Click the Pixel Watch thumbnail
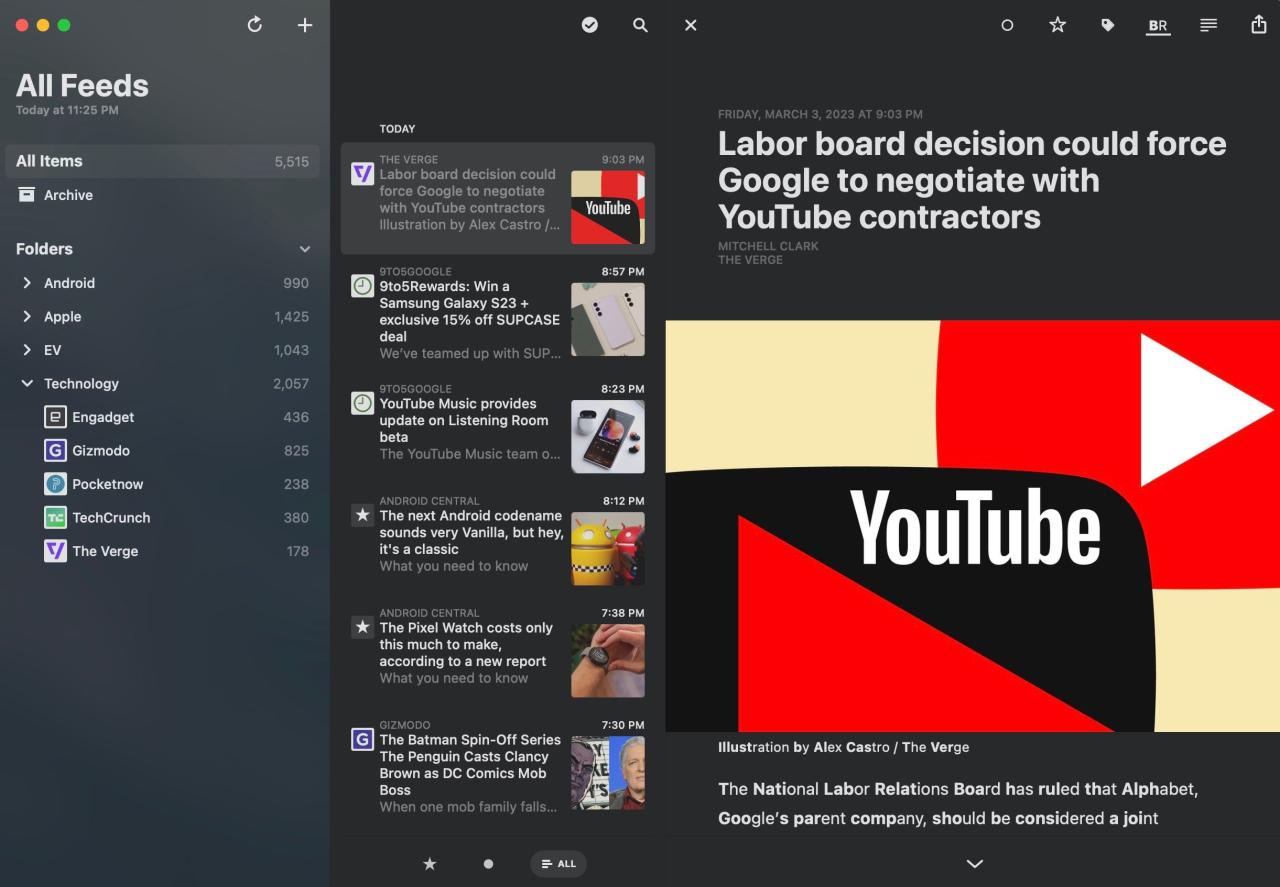Viewport: 1280px width, 887px height. 608,661
